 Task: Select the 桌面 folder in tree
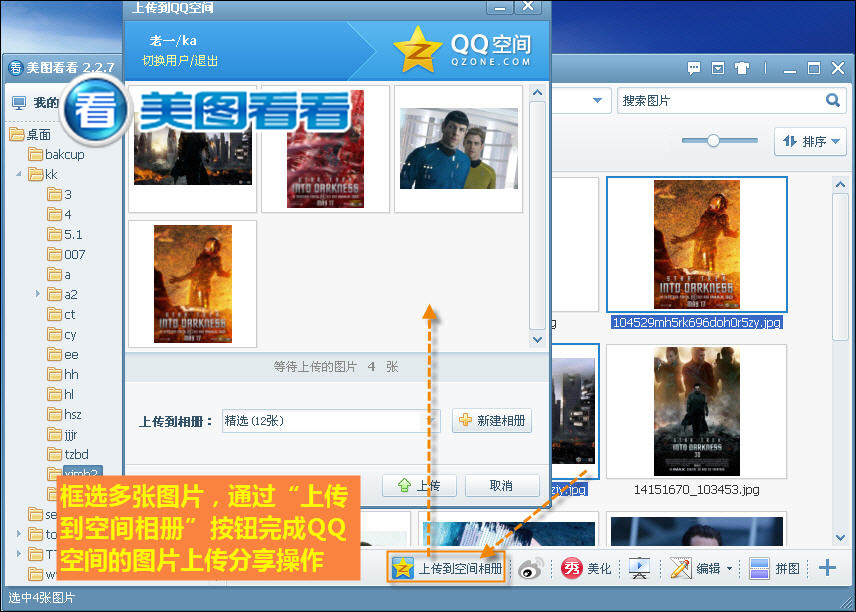click(31, 134)
